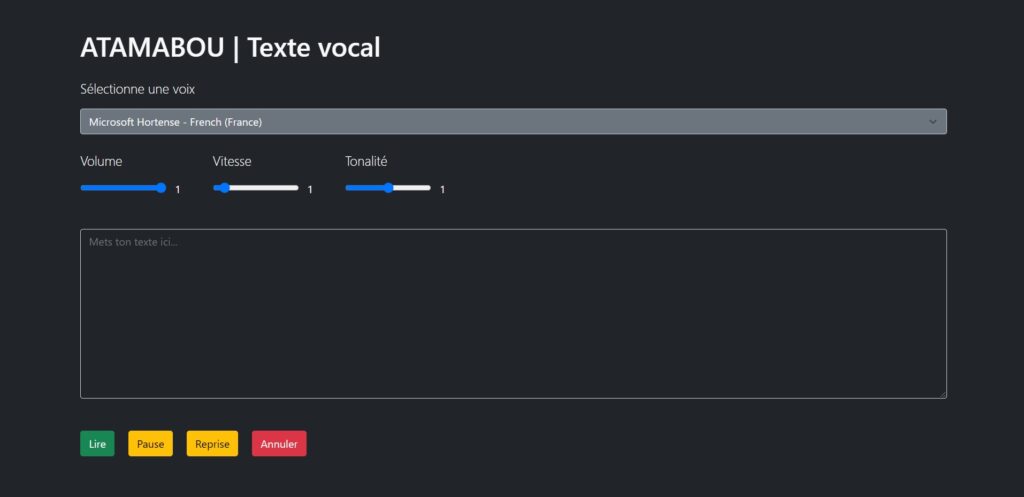The height and width of the screenshot is (497, 1024).
Task: Cancel speech with the red Annuler button
Action: coord(279,443)
